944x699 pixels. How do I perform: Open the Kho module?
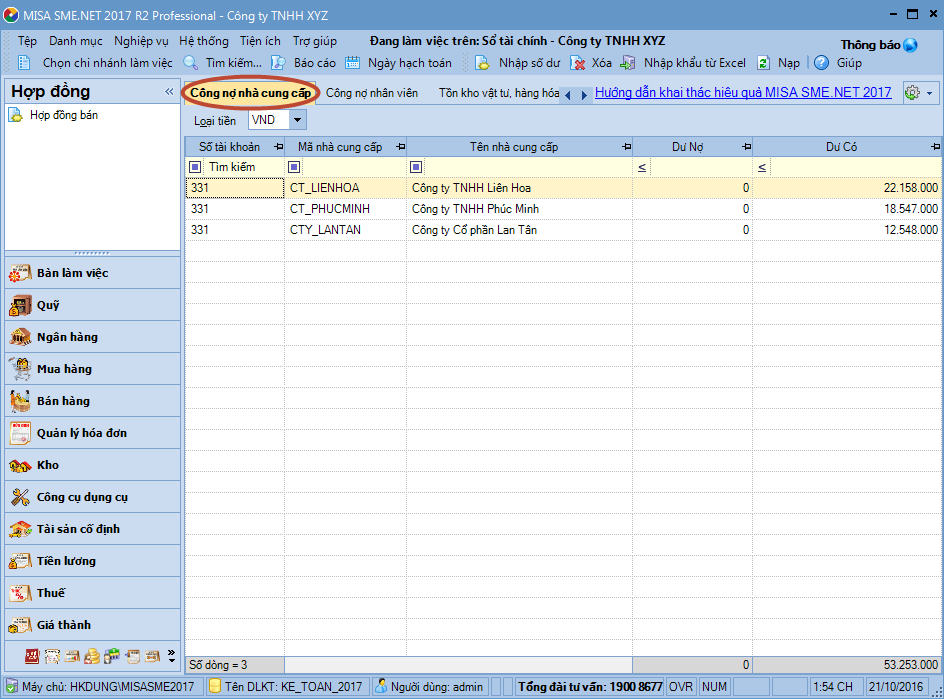92,465
